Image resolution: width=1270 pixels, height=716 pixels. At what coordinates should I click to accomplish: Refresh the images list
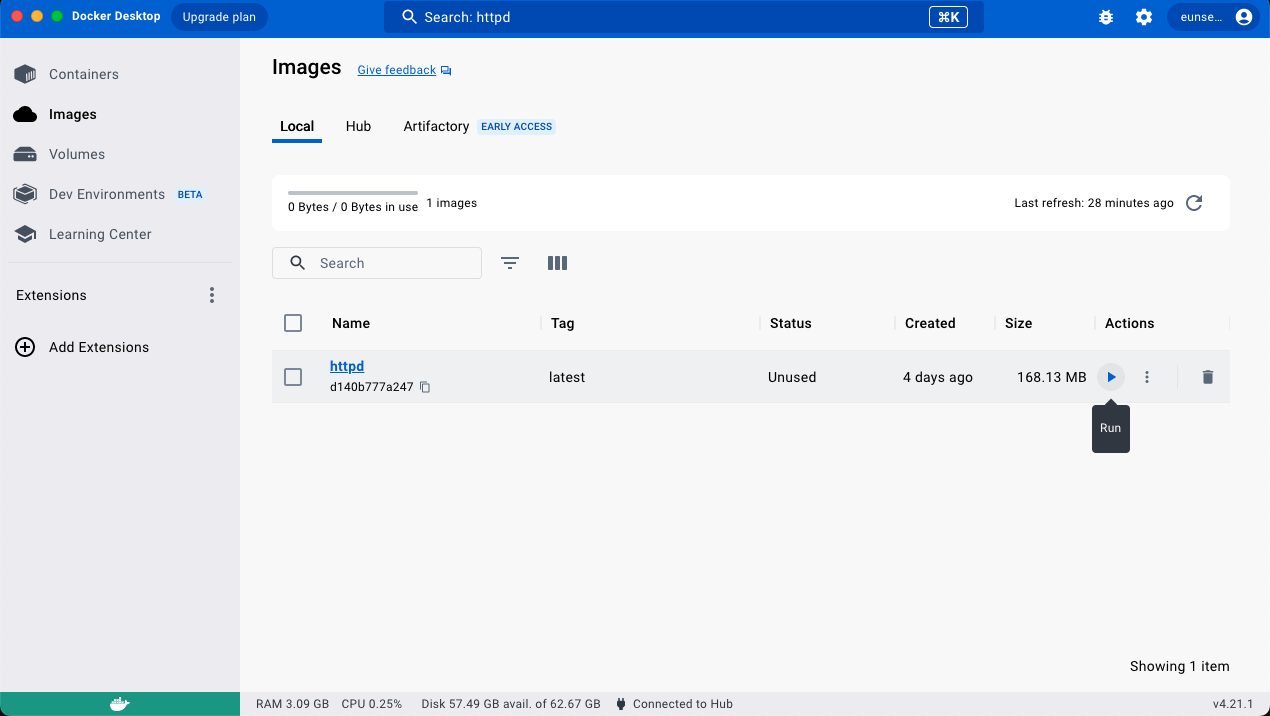coord(1194,203)
